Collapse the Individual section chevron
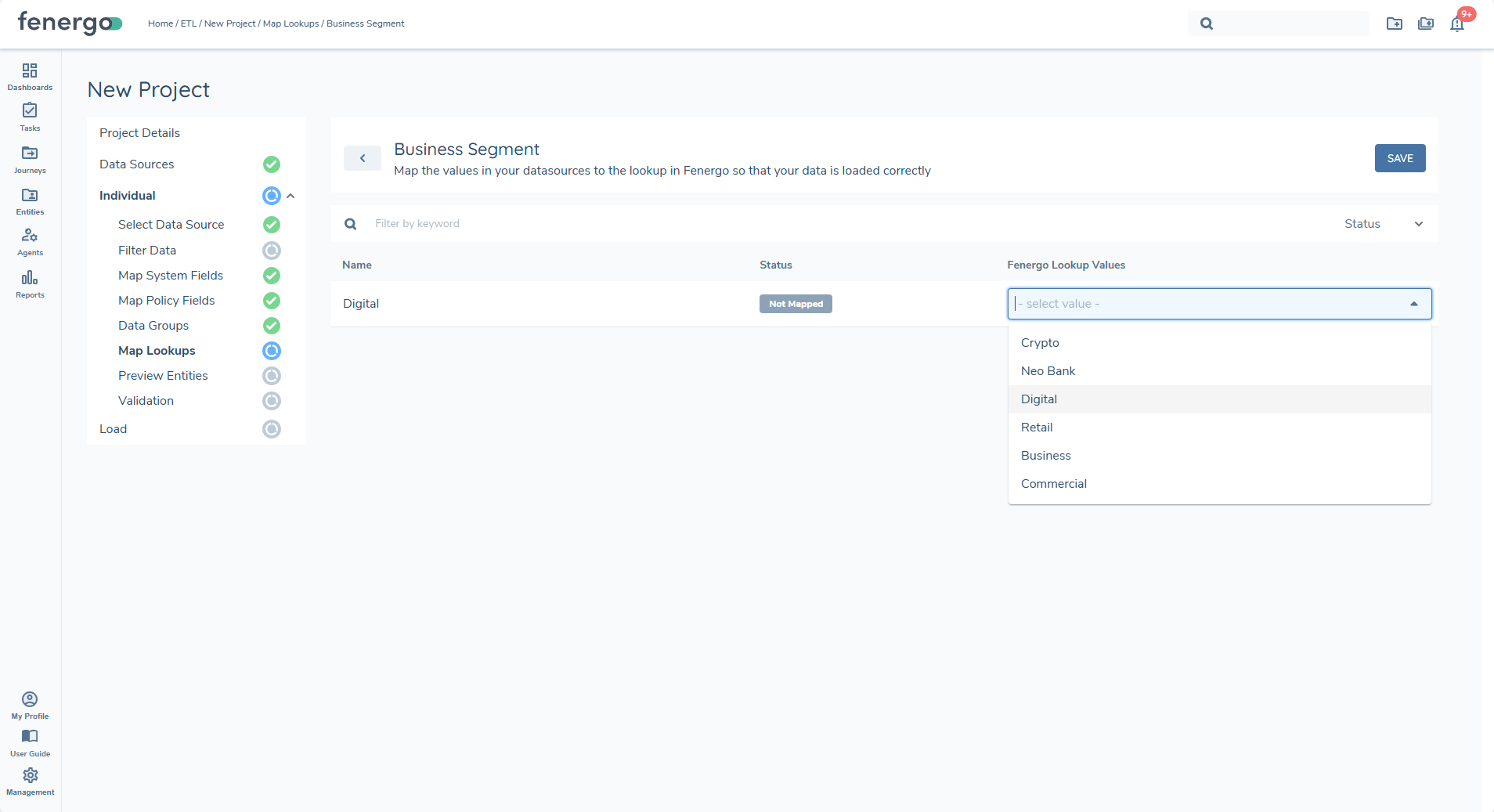 290,196
